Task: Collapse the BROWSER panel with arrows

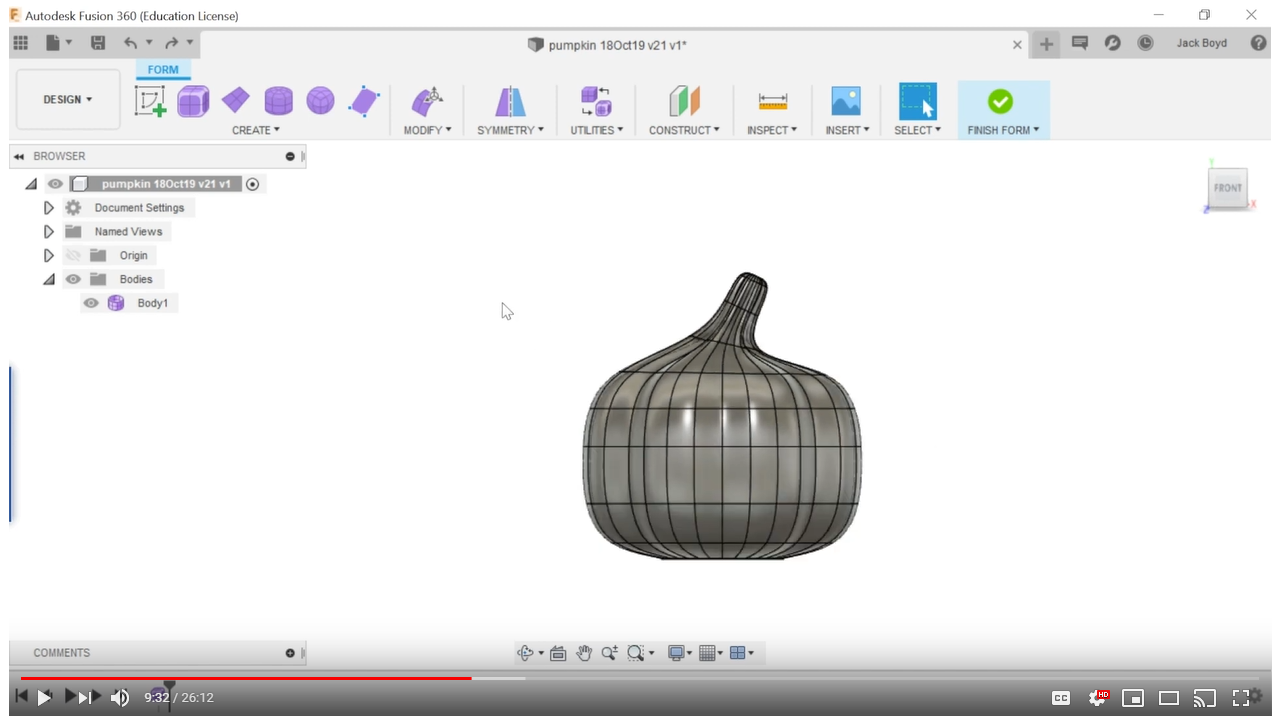Action: (19, 156)
